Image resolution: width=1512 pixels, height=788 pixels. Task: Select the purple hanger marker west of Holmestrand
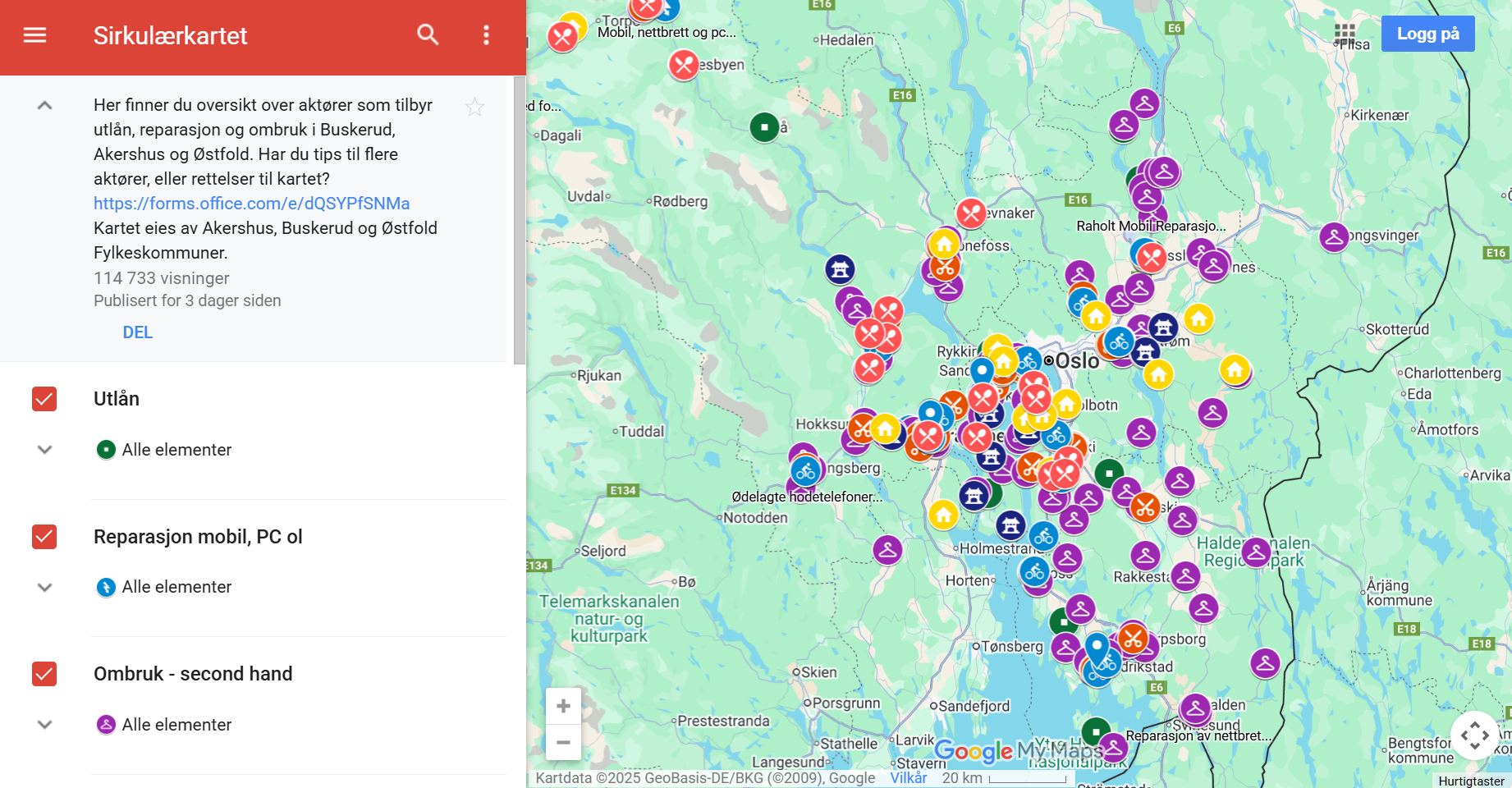point(887,550)
